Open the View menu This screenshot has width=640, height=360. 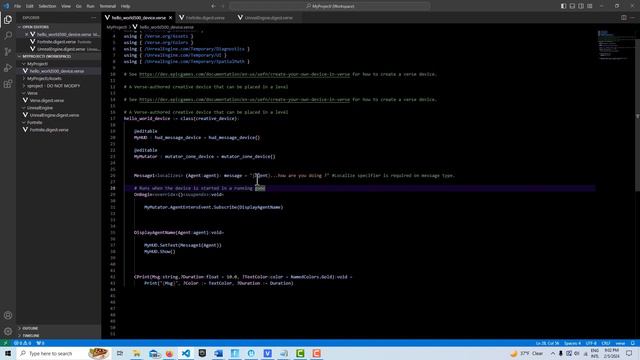pos(66,6)
